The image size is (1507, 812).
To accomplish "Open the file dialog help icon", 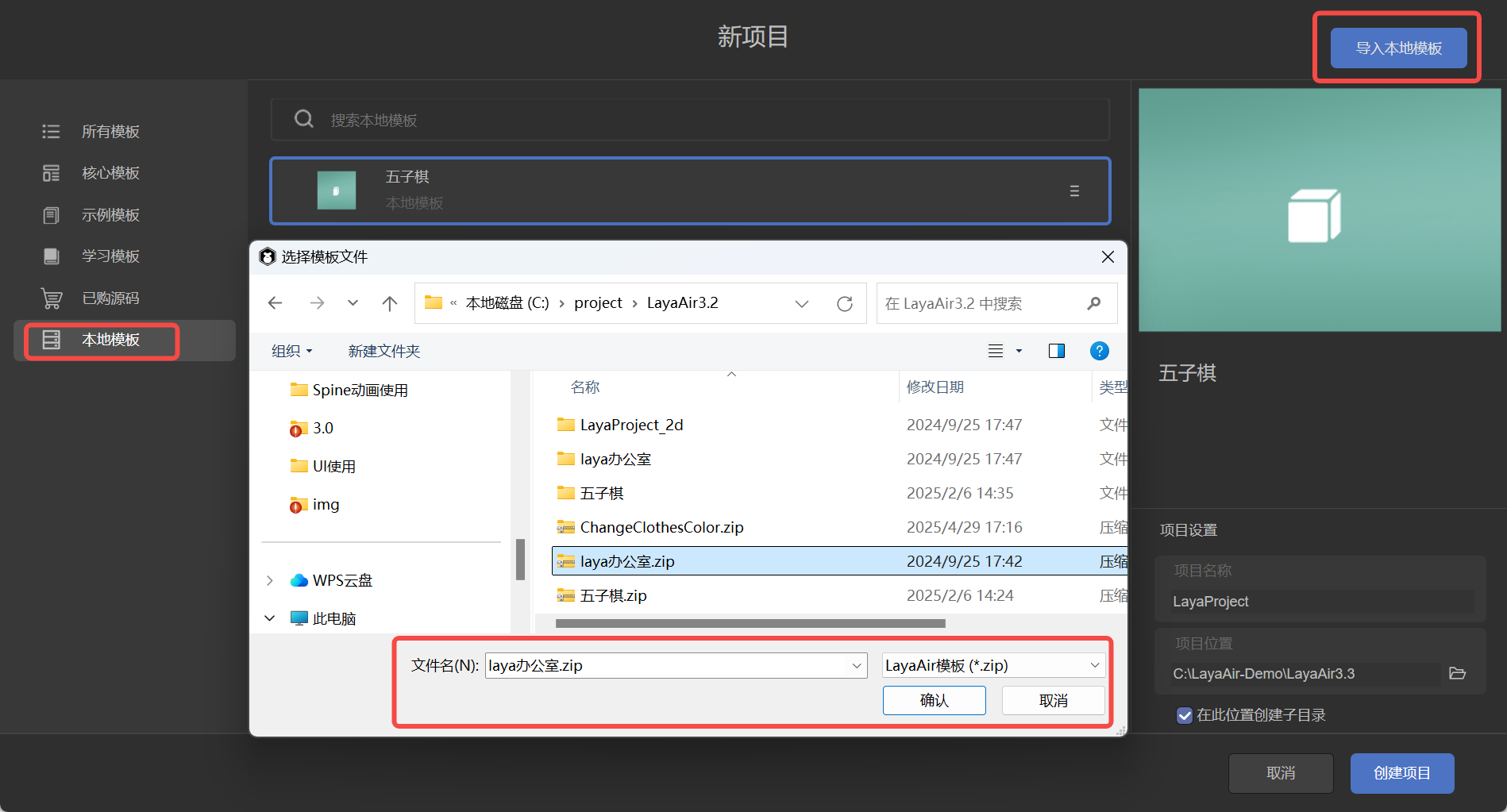I will 1099,351.
